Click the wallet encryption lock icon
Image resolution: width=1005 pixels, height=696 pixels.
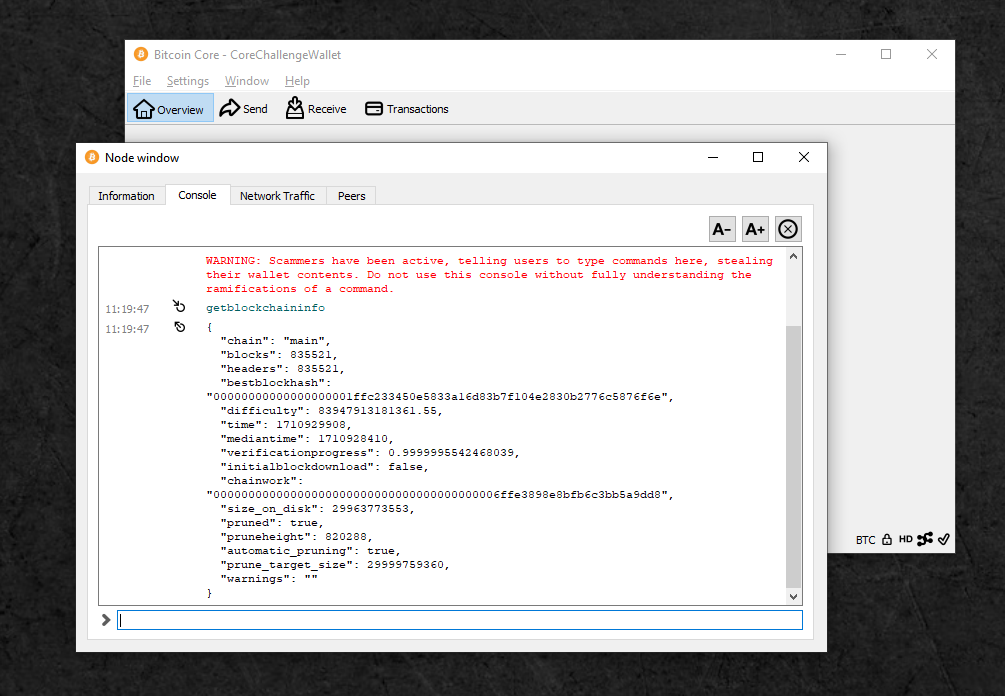tap(886, 540)
